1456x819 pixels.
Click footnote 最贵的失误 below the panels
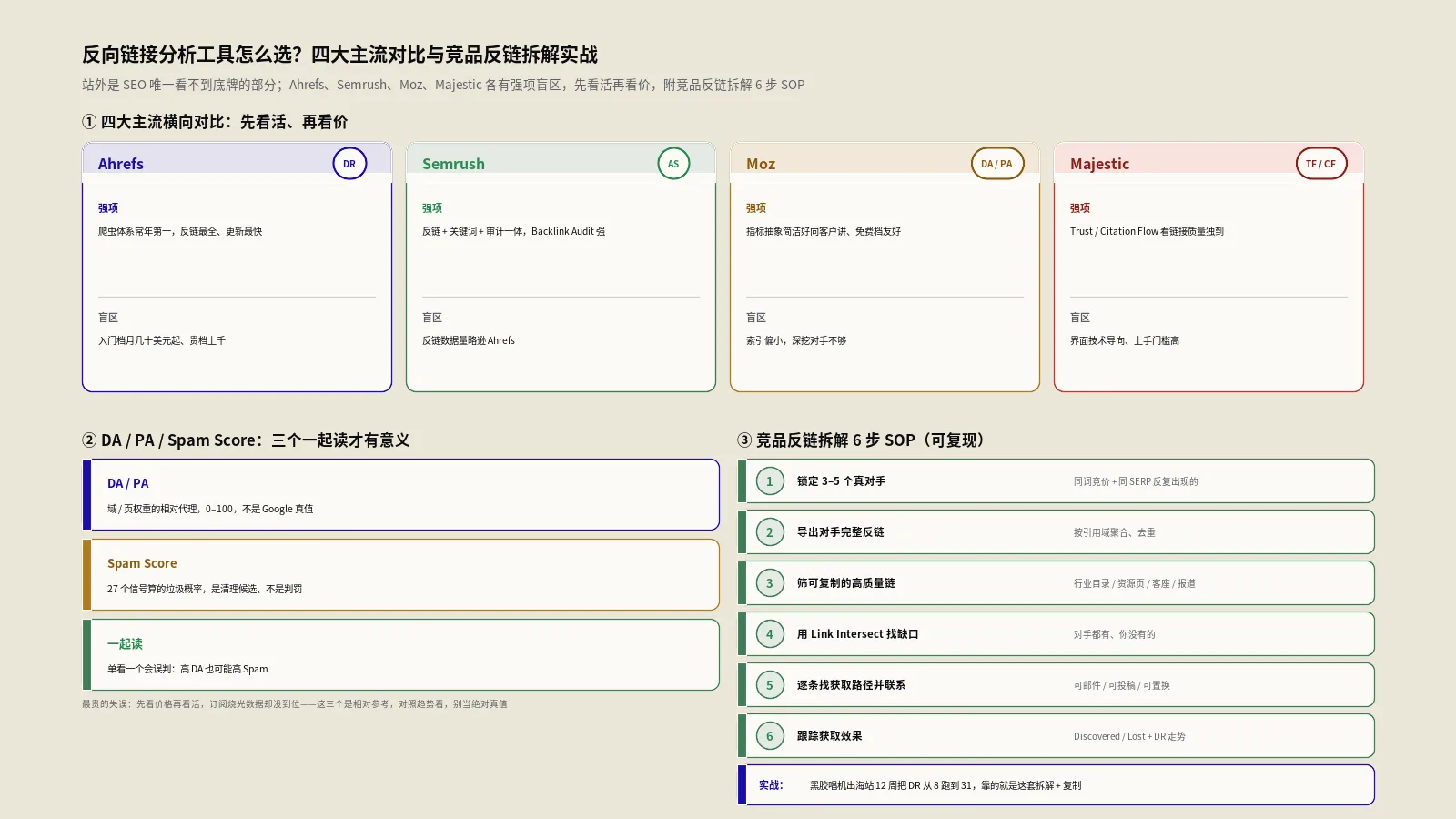click(295, 703)
